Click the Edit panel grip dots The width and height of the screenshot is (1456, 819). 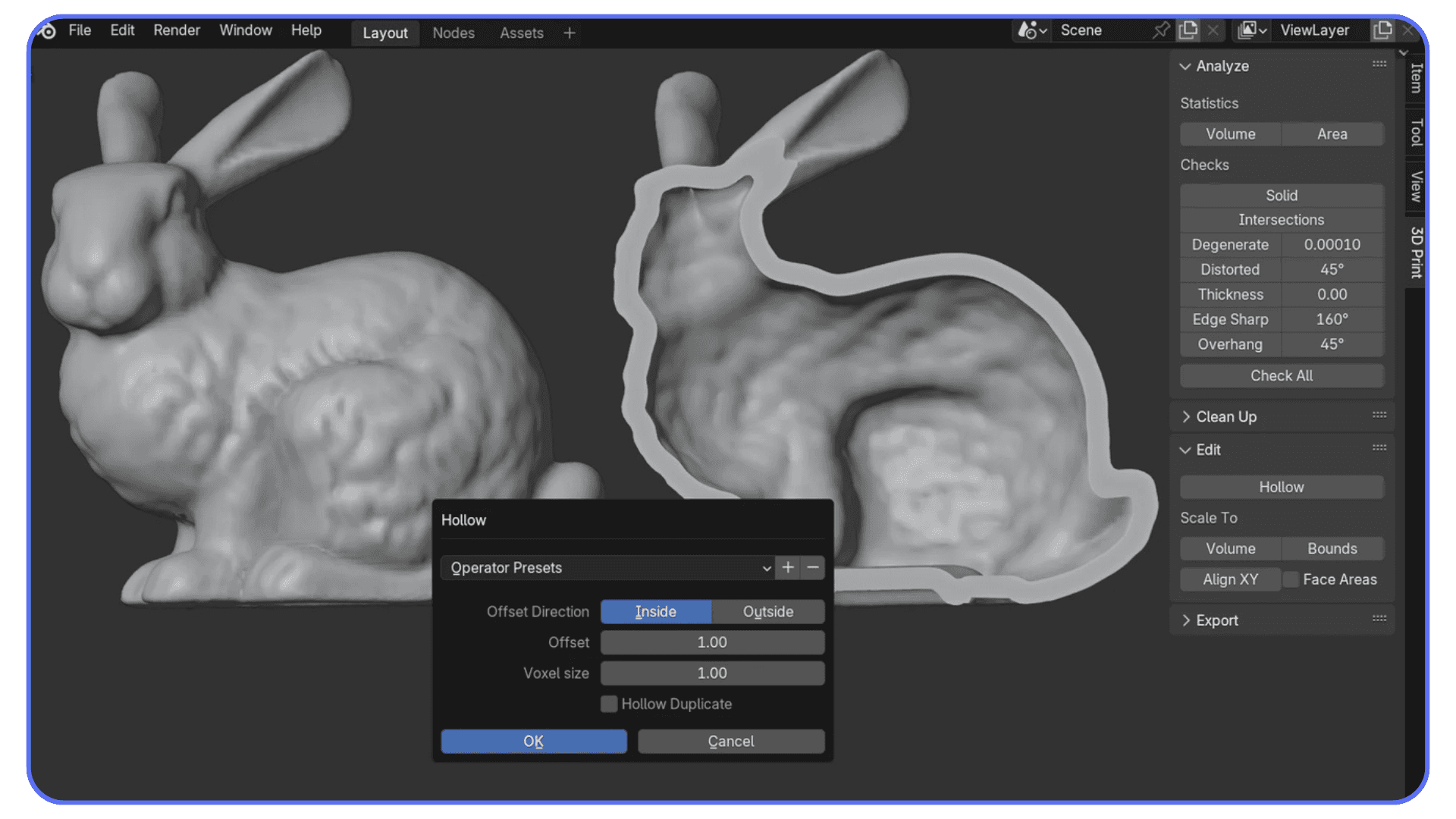click(1379, 448)
